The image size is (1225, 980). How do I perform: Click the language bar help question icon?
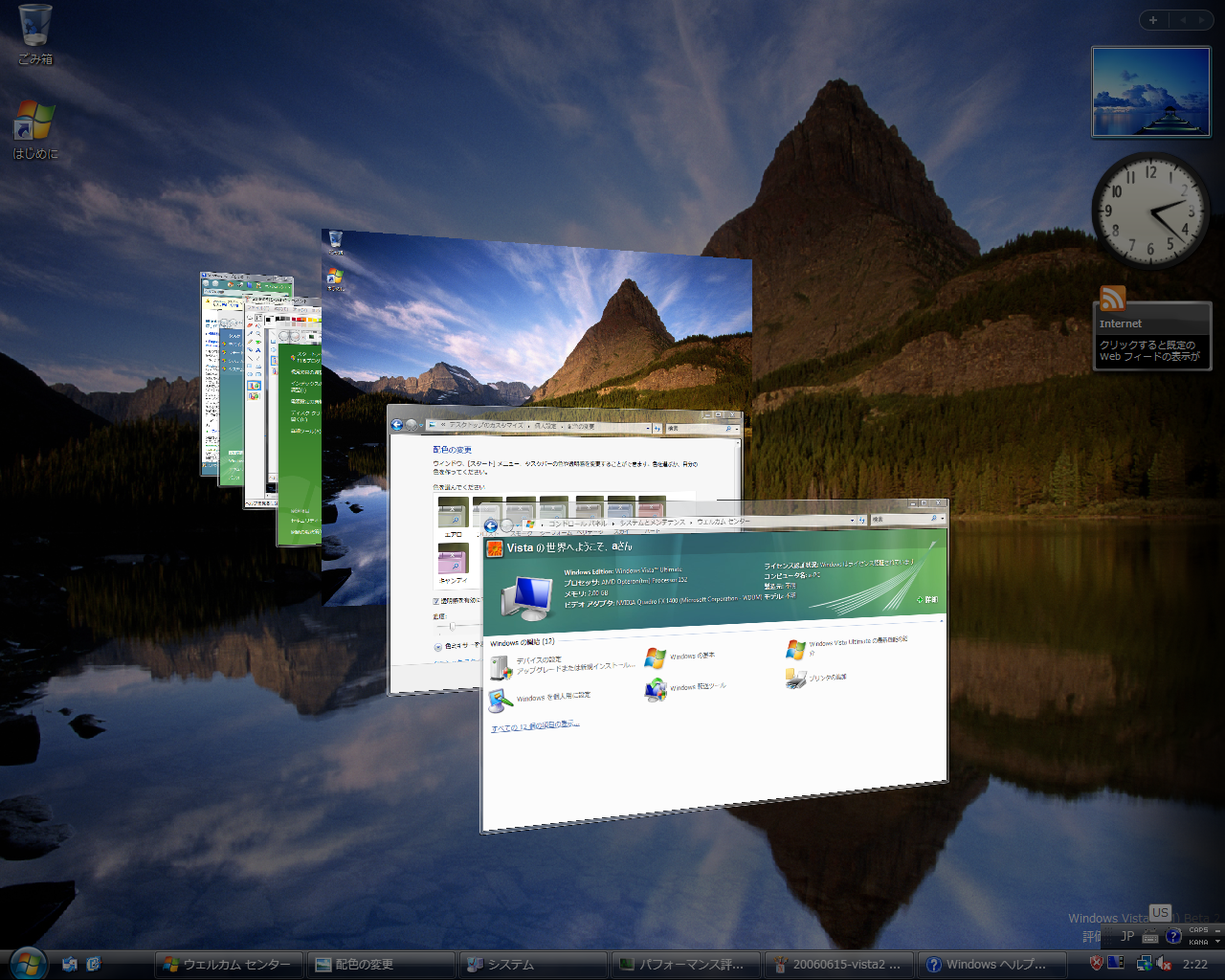tap(1173, 936)
